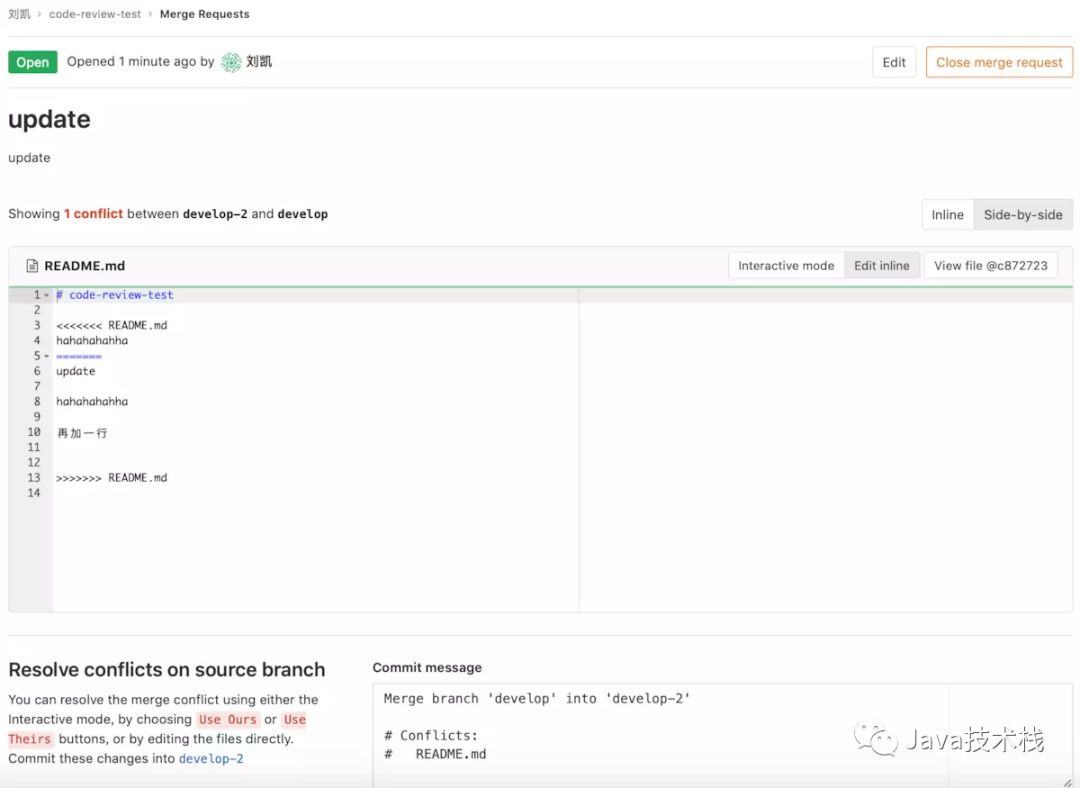Switch to Side-by-side conflict view
This screenshot has height=788, width=1080.
pyautogui.click(x=1023, y=213)
